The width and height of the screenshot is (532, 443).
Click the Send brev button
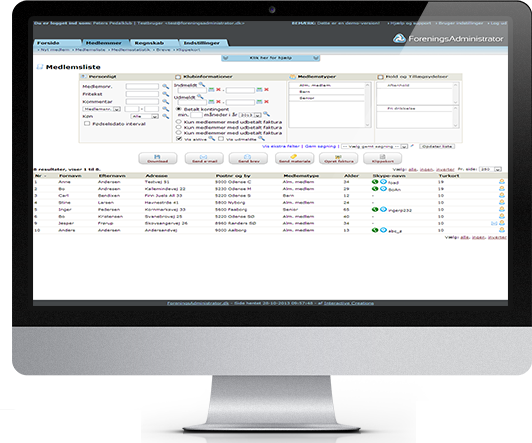[x=248, y=158]
